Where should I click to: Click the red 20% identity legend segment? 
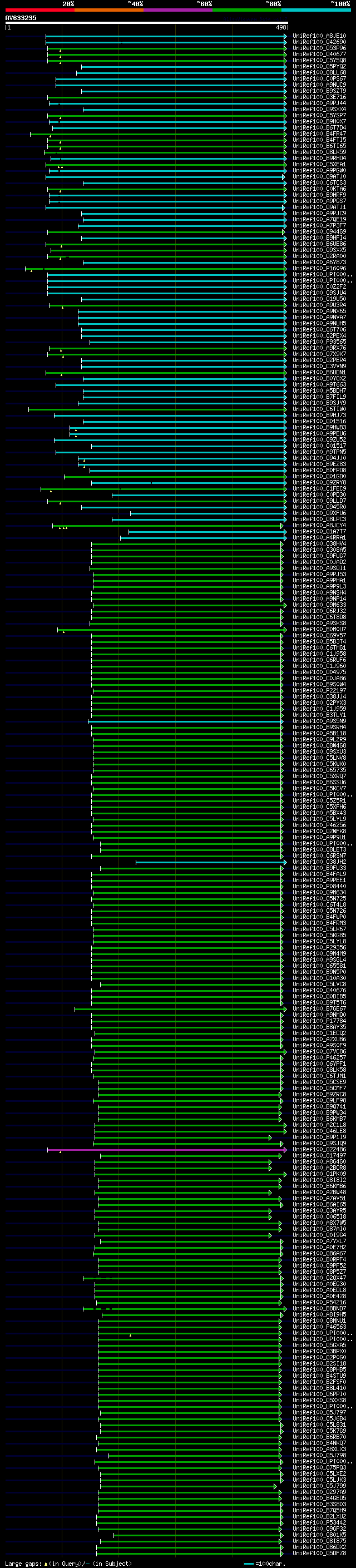[x=40, y=10]
